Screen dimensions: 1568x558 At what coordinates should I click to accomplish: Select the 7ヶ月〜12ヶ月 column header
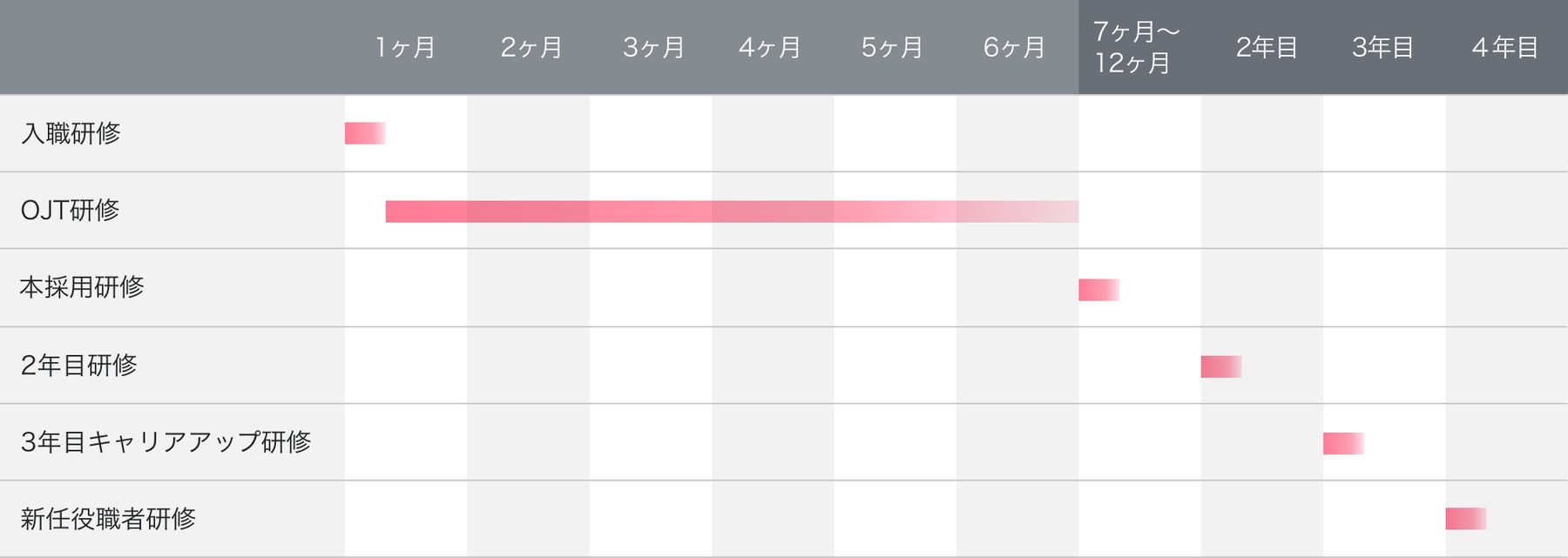pos(1136,47)
